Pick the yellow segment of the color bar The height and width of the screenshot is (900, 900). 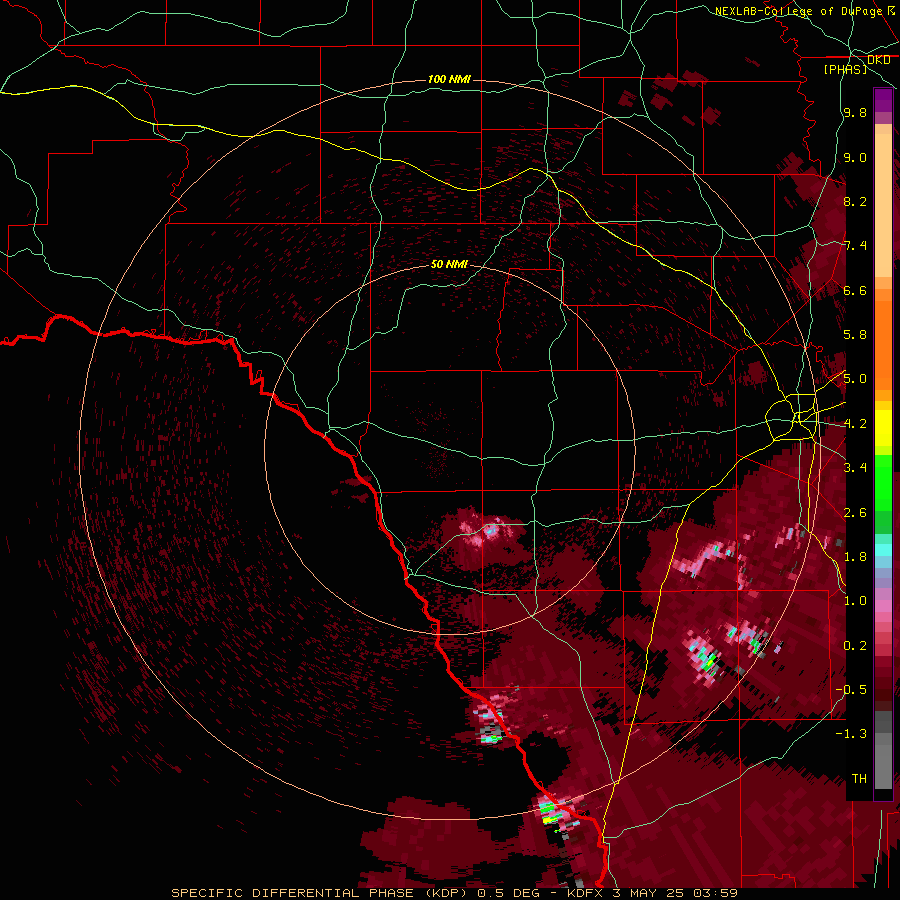click(x=883, y=428)
